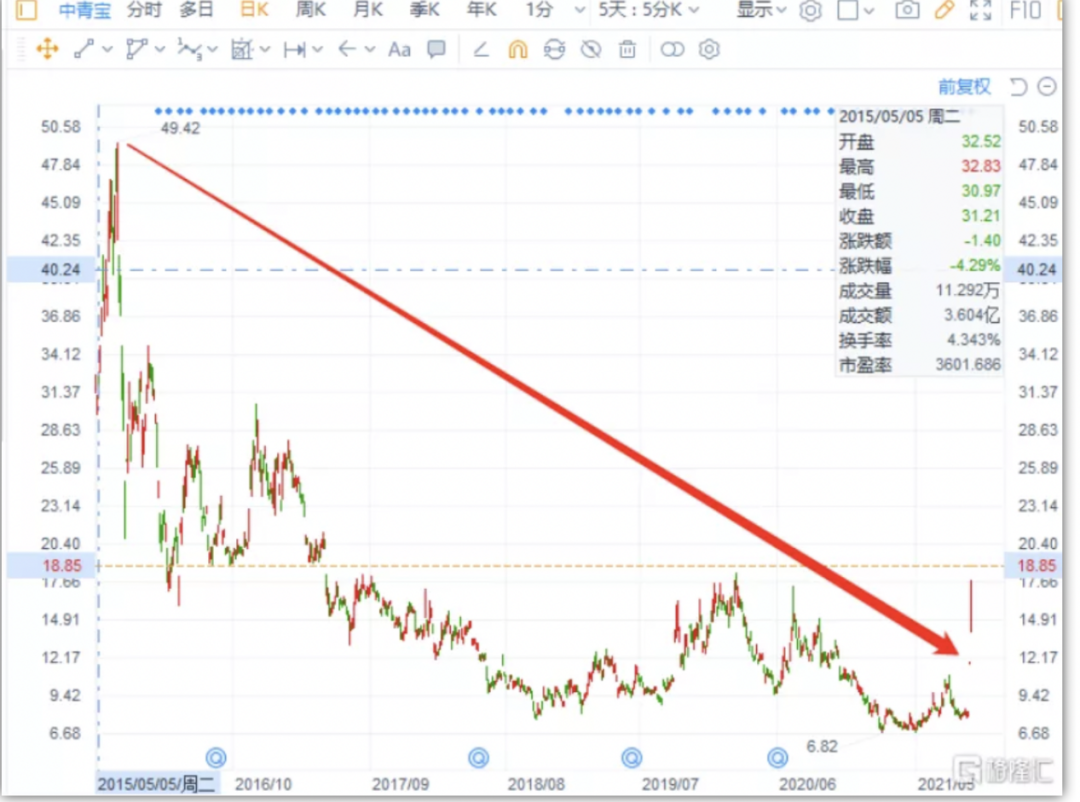Click the orange pencil drawing icon
The width and height of the screenshot is (1080, 802).
coord(944,11)
